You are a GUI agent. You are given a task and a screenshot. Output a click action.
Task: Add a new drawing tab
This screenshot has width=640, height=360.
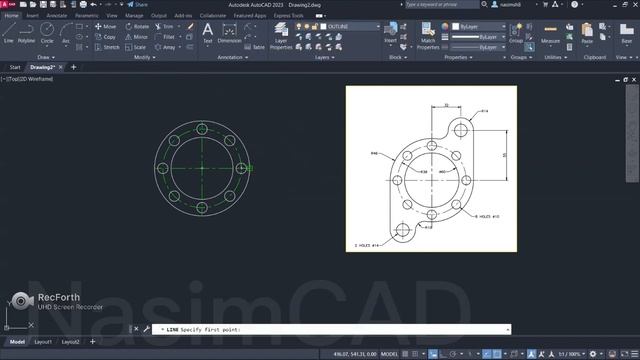click(73, 67)
